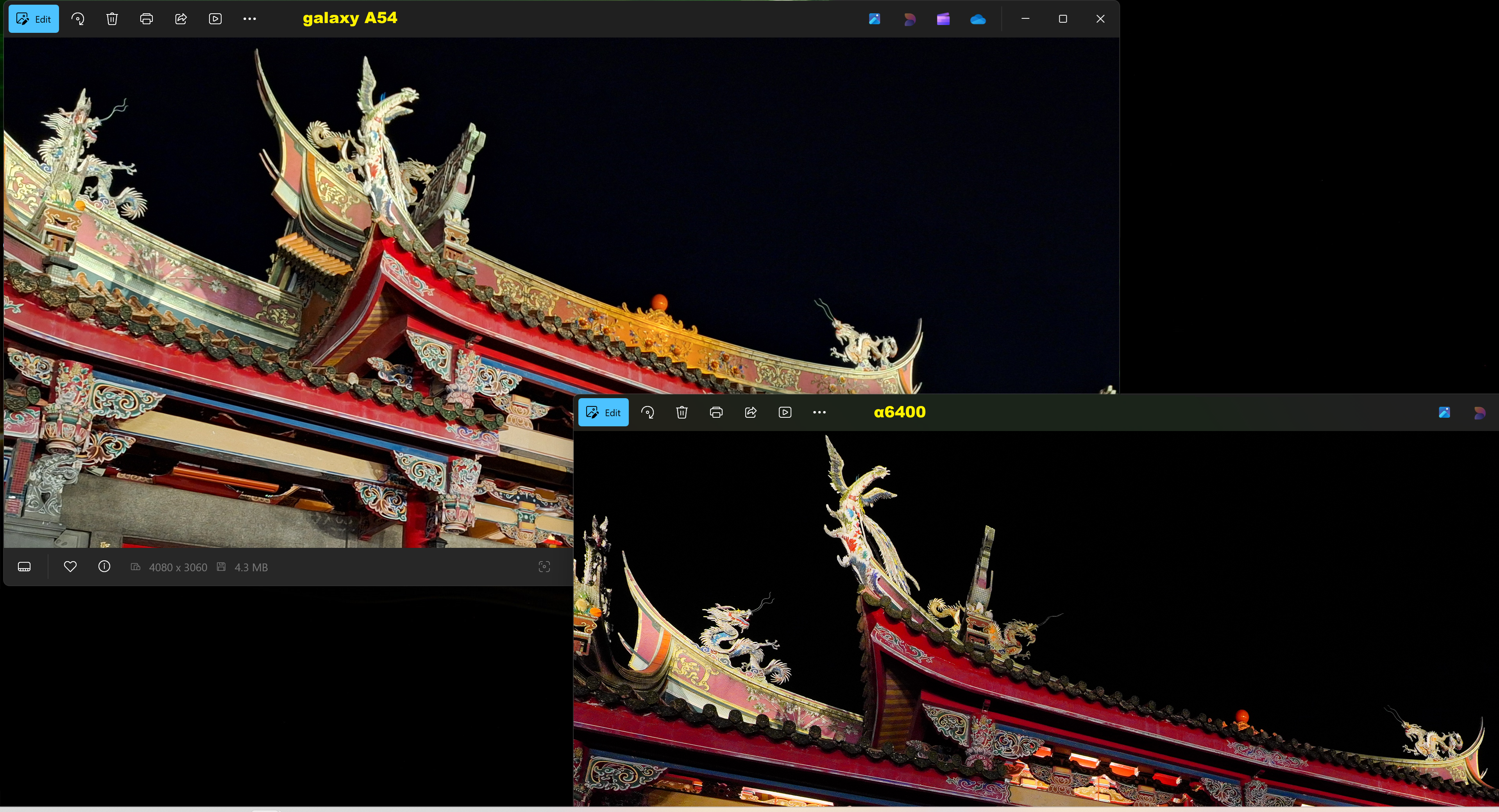This screenshot has width=1499, height=812.
Task: Maximize the galaxy A54 window
Action: (1063, 19)
